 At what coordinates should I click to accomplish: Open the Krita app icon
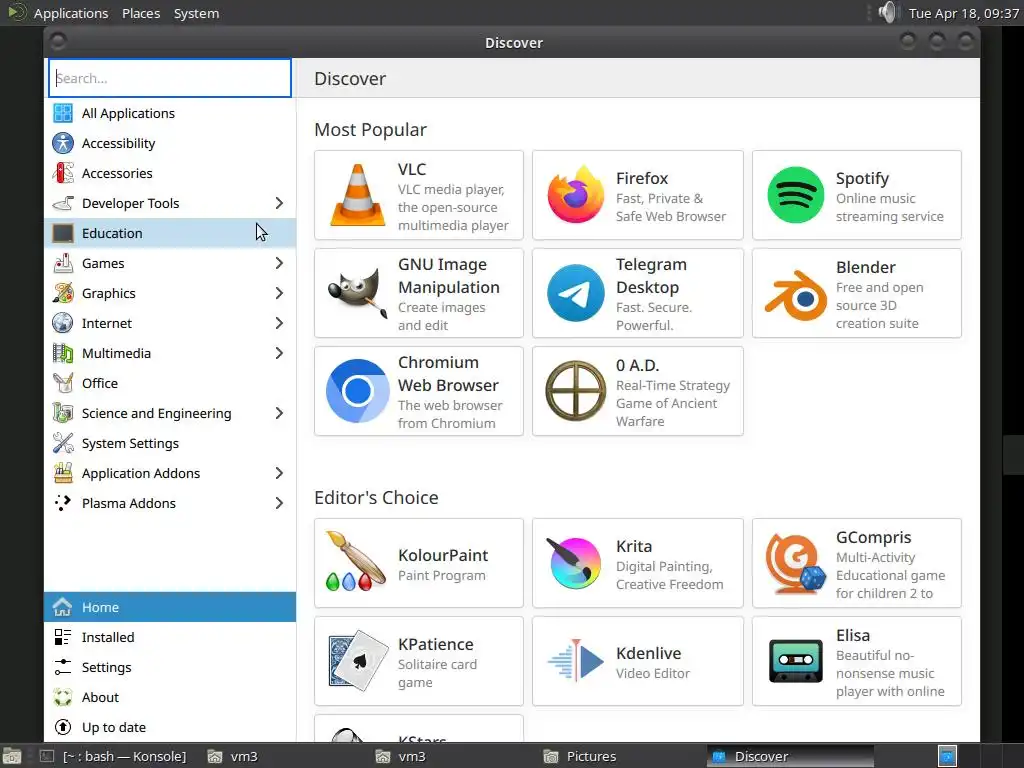575,563
